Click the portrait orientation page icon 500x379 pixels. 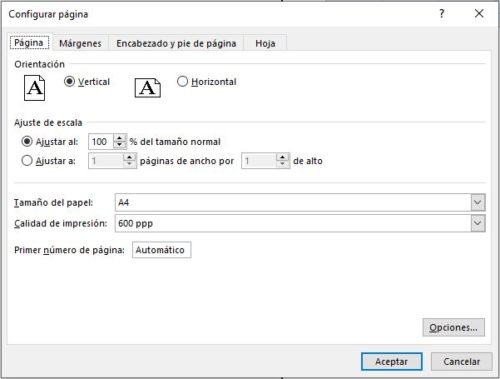click(x=34, y=88)
